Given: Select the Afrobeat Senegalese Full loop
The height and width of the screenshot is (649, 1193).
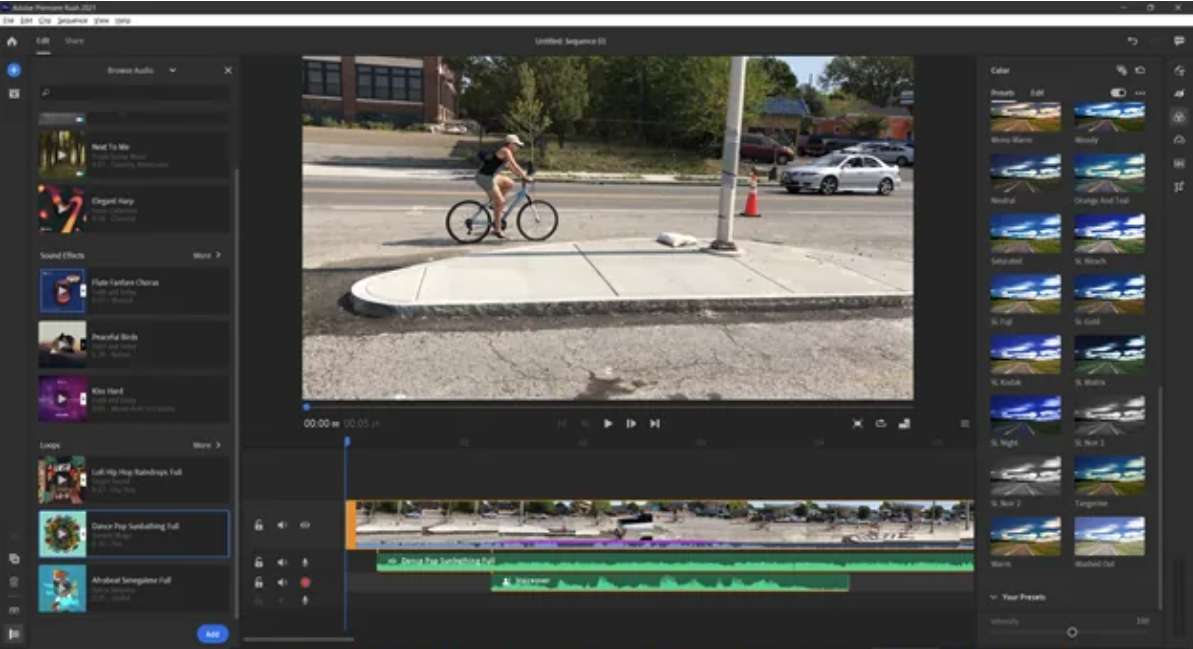Looking at the screenshot, I should [133, 588].
